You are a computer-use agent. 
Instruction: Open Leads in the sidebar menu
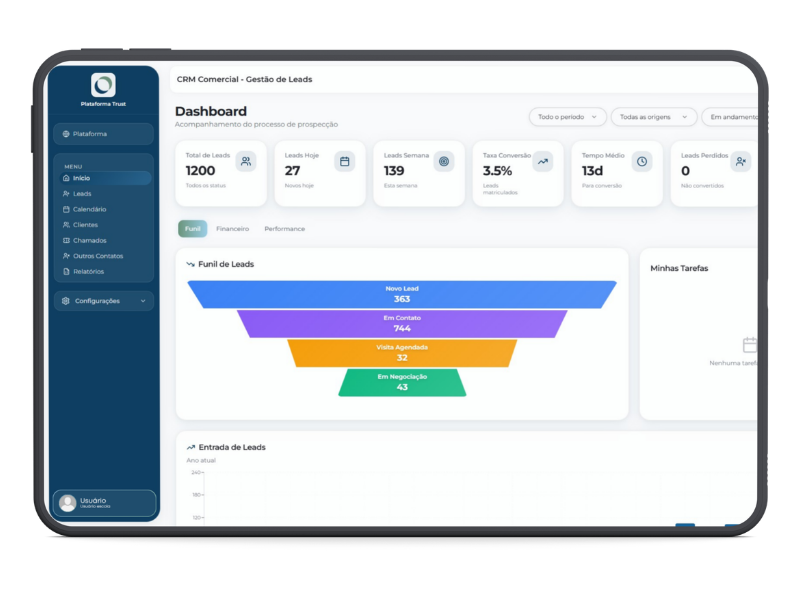click(x=105, y=194)
